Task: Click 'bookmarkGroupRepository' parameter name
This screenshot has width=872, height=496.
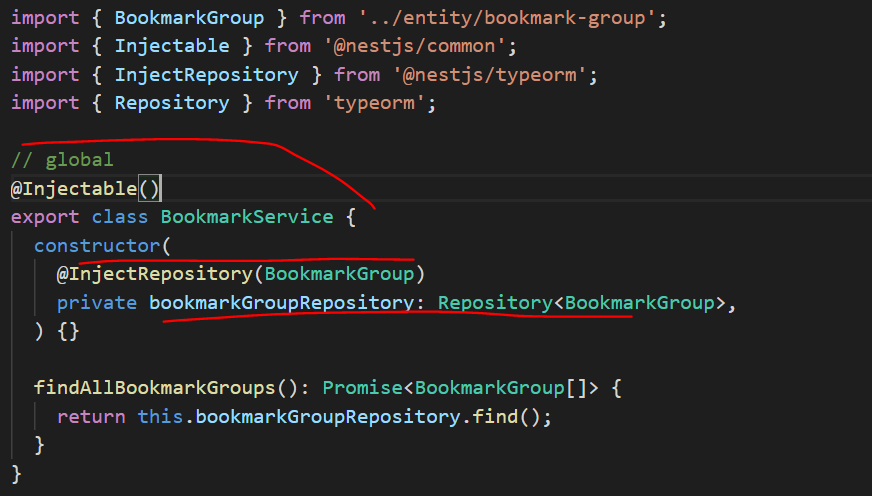Action: tap(281, 303)
